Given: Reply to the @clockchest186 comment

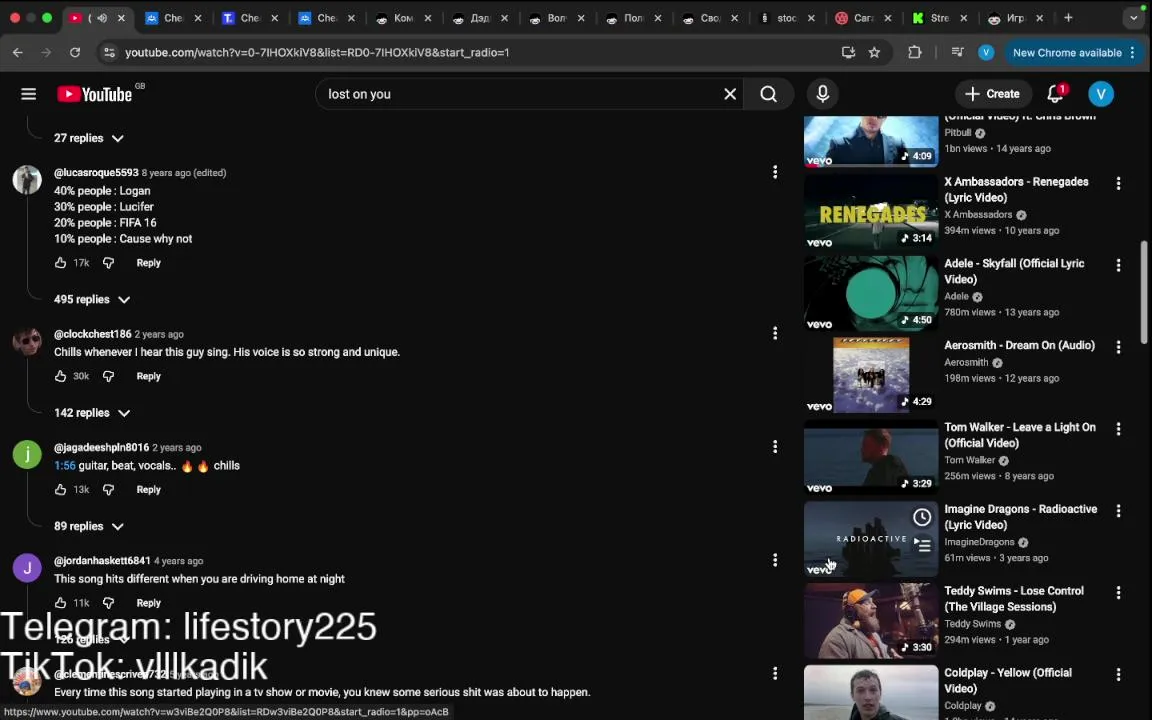Looking at the screenshot, I should pos(148,376).
